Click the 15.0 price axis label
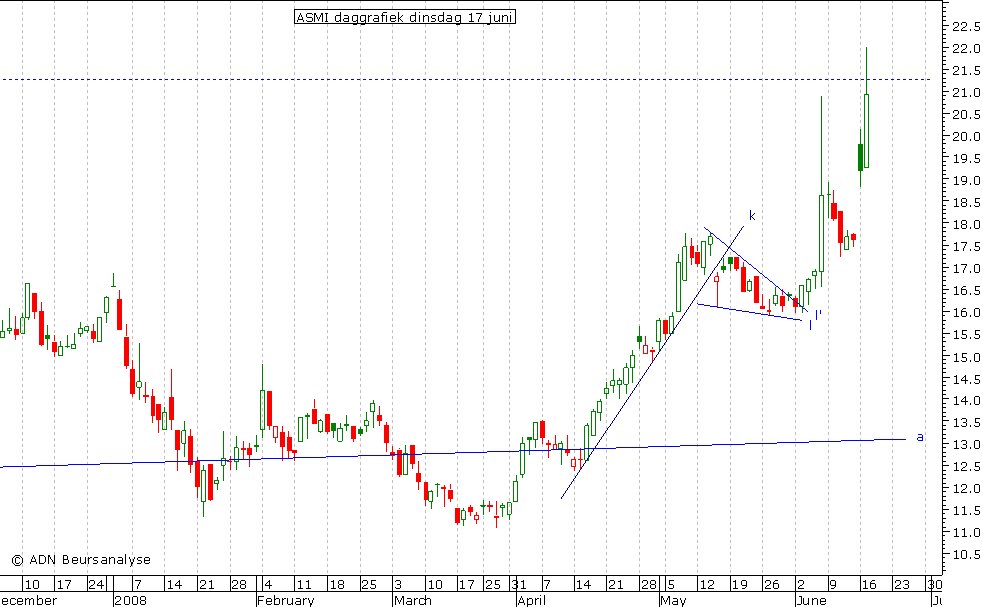 pos(966,357)
